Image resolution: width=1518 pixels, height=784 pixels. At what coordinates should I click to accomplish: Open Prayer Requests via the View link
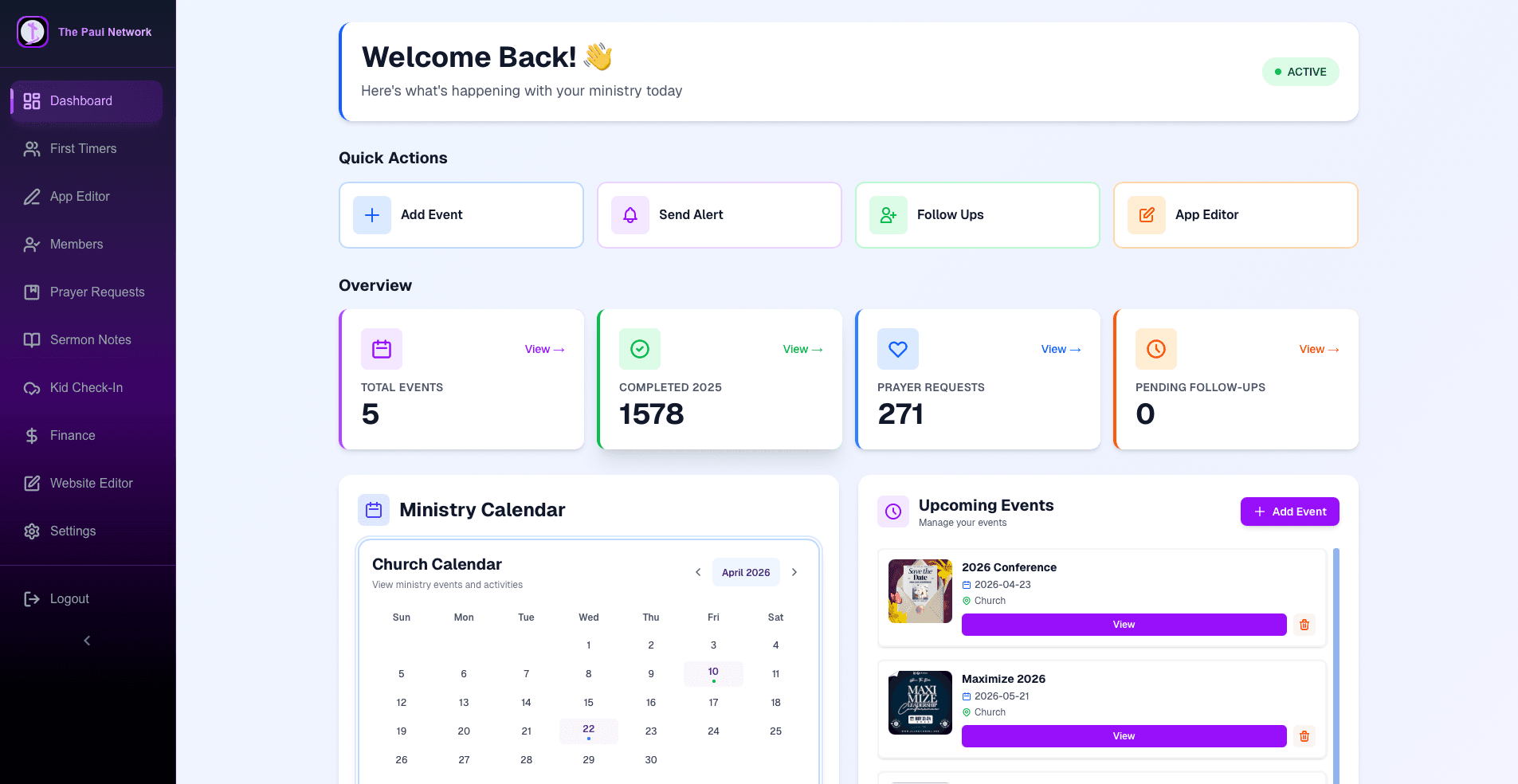coord(1060,349)
